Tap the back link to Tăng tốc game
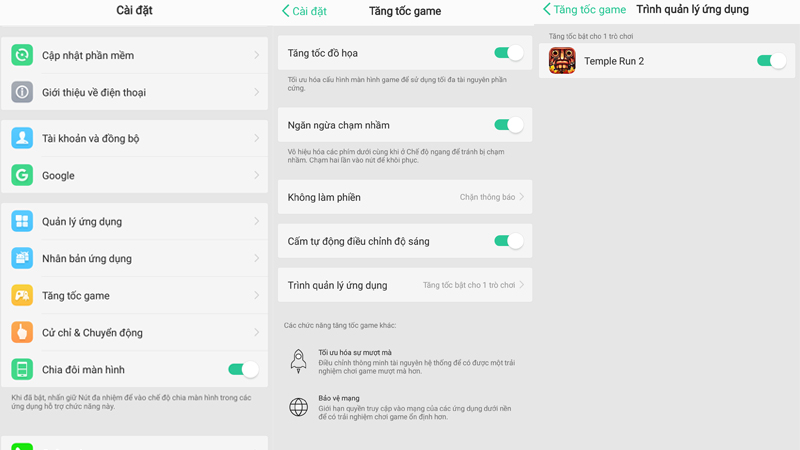 585,10
